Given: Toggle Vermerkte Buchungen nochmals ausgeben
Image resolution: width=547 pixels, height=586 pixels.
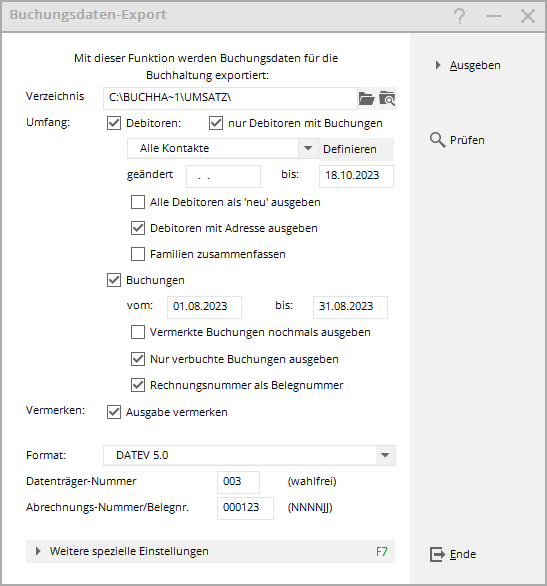Looking at the screenshot, I should pos(138,332).
